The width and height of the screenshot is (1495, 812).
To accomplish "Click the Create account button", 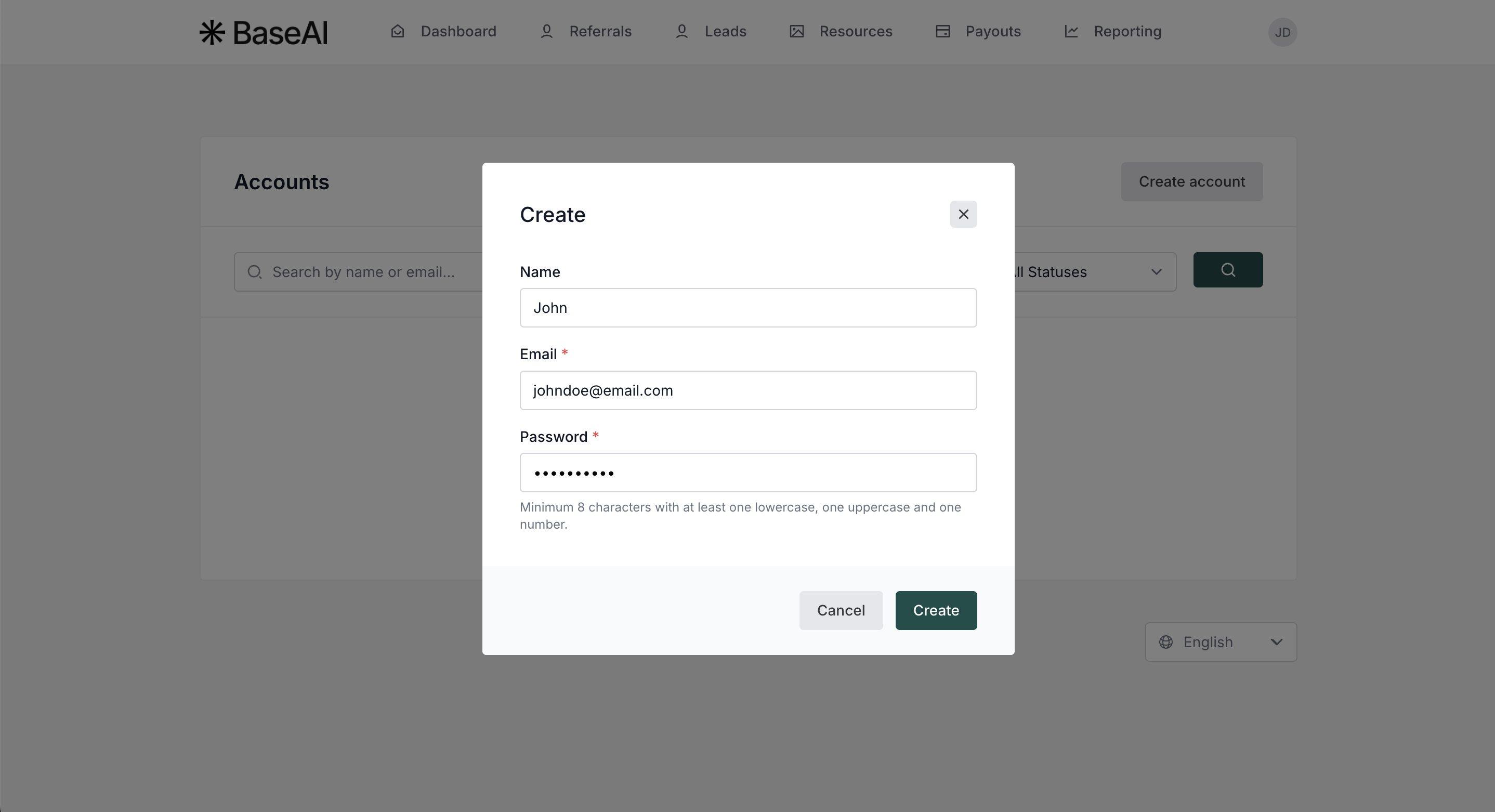I will 1191,181.
